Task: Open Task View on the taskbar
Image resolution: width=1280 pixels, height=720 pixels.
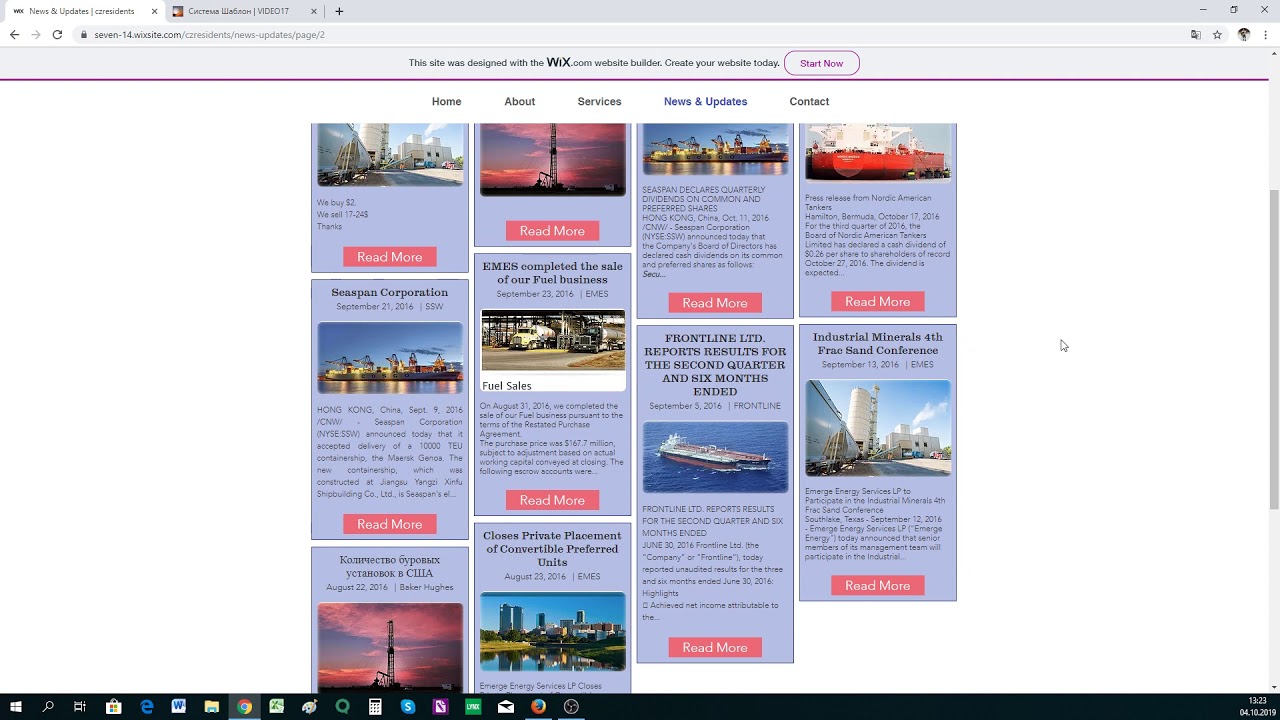Action: [80, 707]
